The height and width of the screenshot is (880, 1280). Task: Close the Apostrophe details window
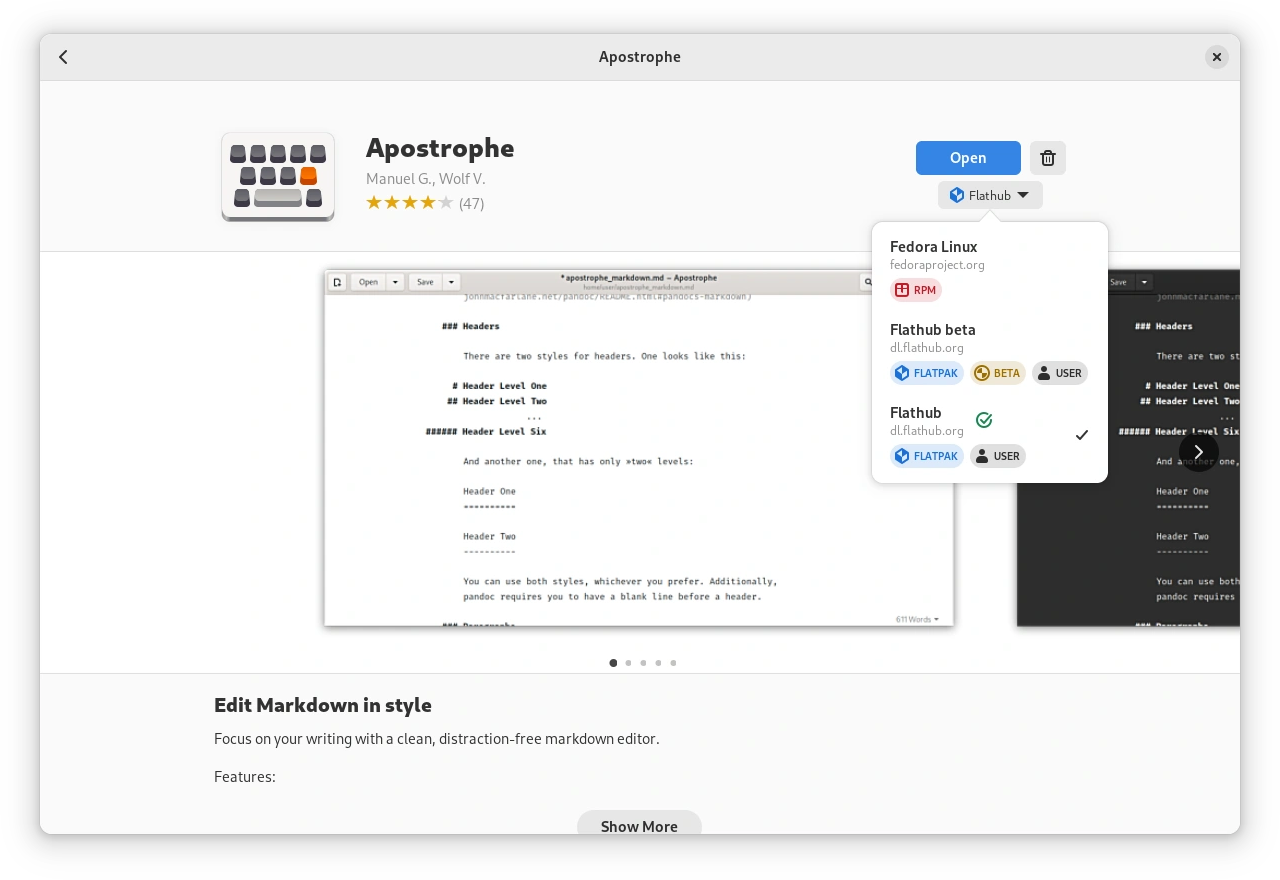[x=1217, y=57]
